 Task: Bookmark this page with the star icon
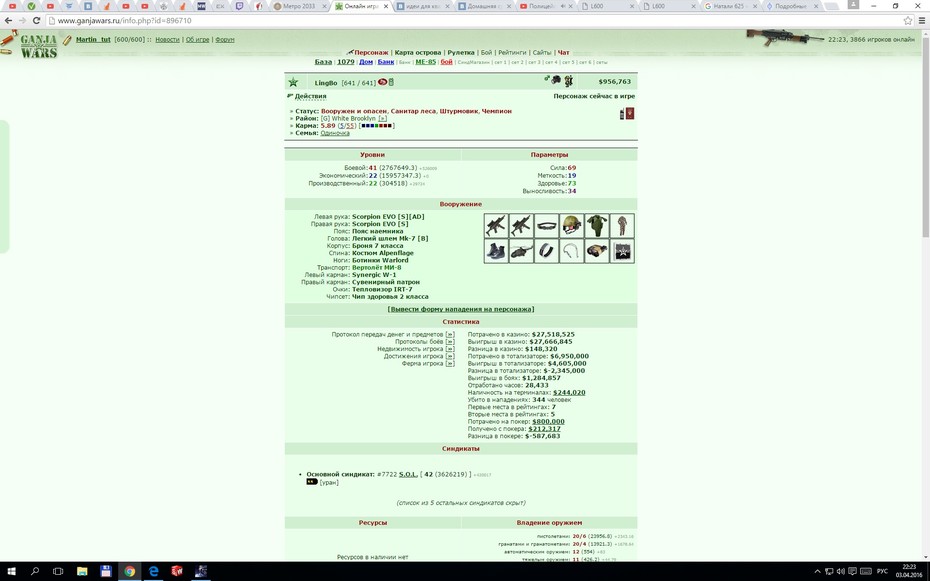click(x=907, y=20)
